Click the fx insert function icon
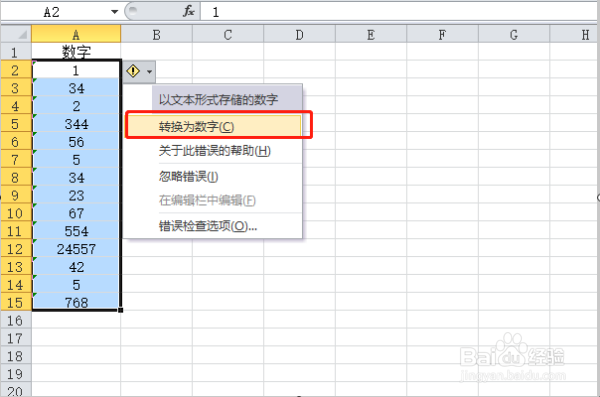The image size is (600, 397). click(x=189, y=11)
